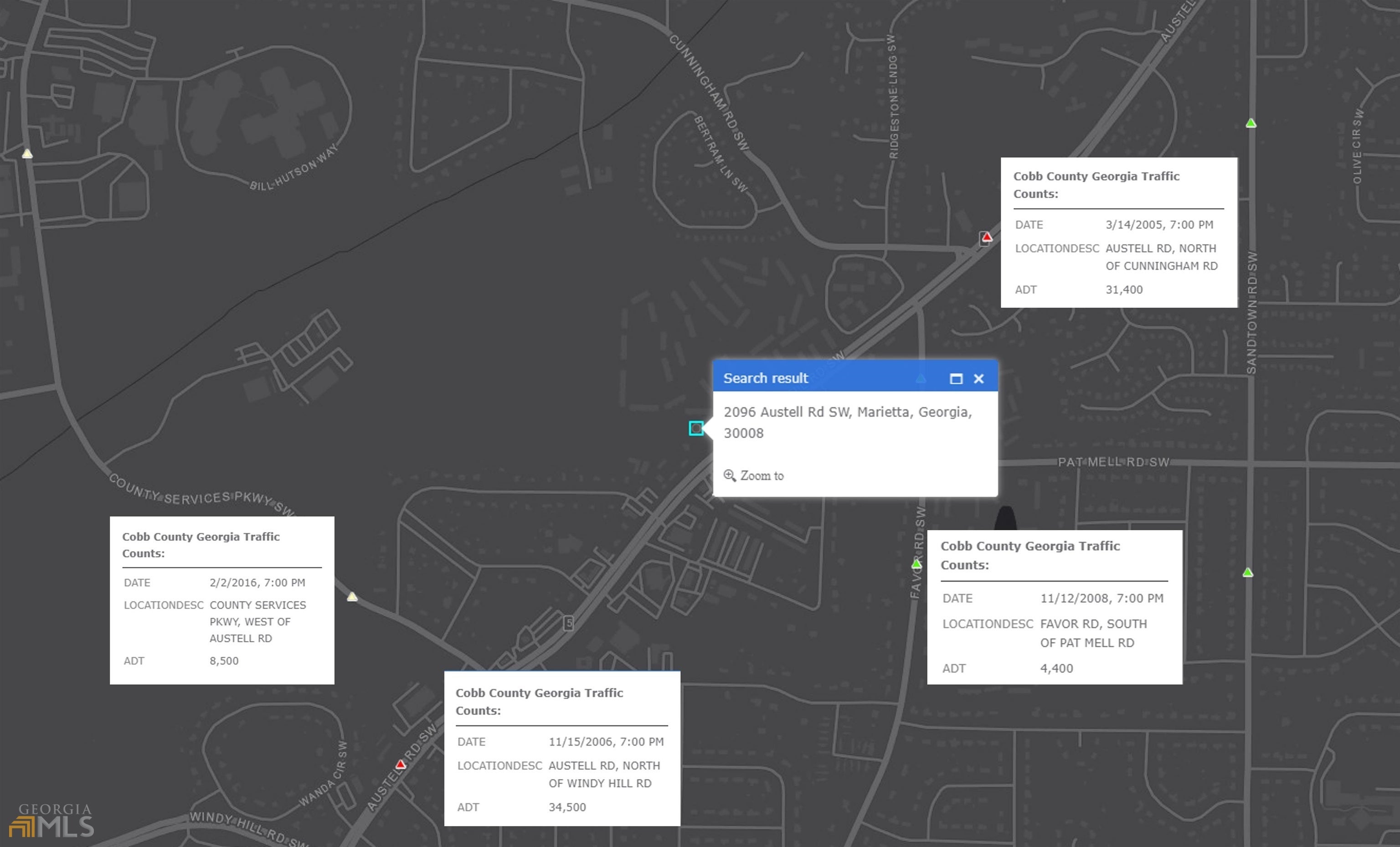Click the 31,400 ADT value

coord(1123,289)
